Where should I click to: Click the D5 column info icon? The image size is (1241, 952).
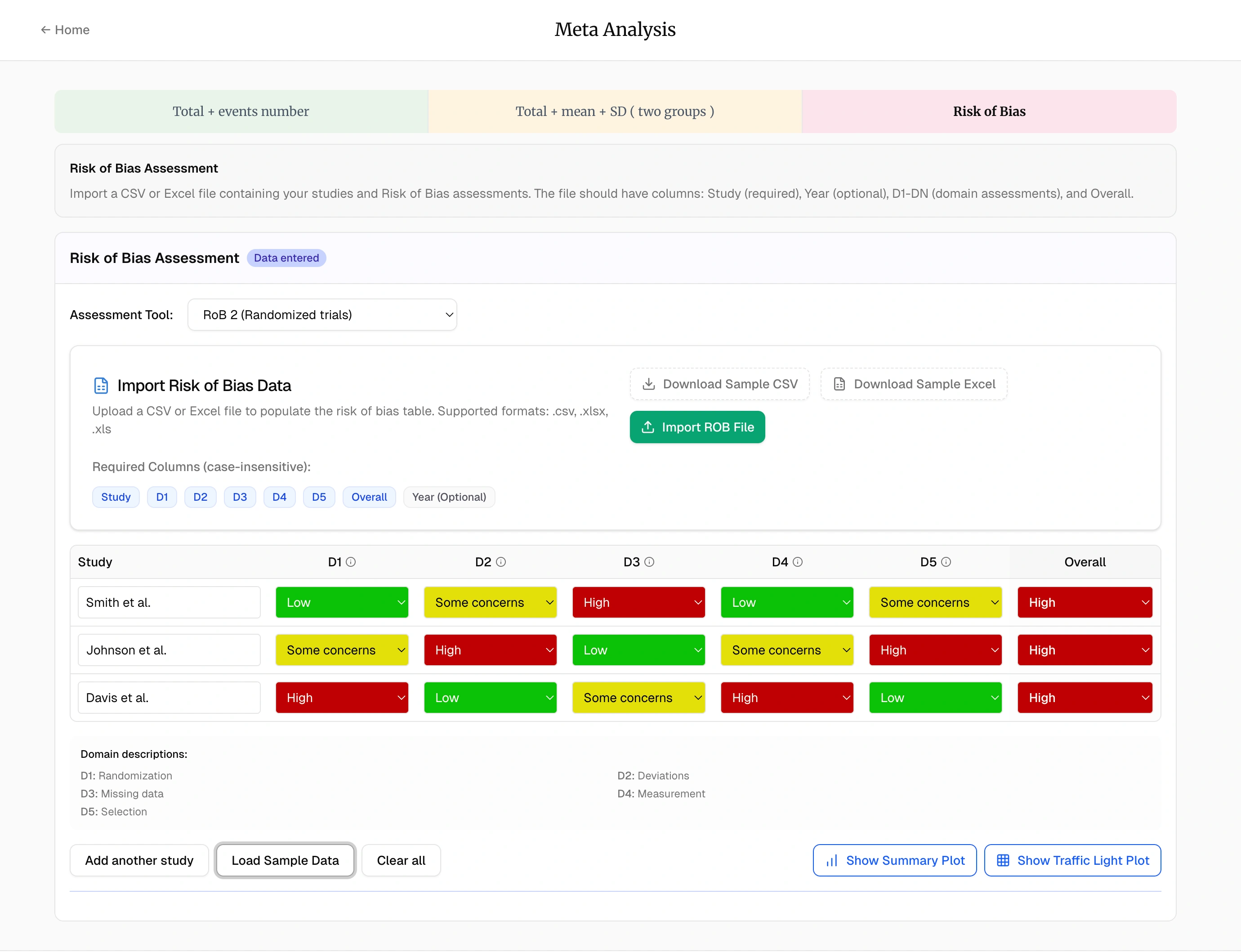pyautogui.click(x=946, y=562)
